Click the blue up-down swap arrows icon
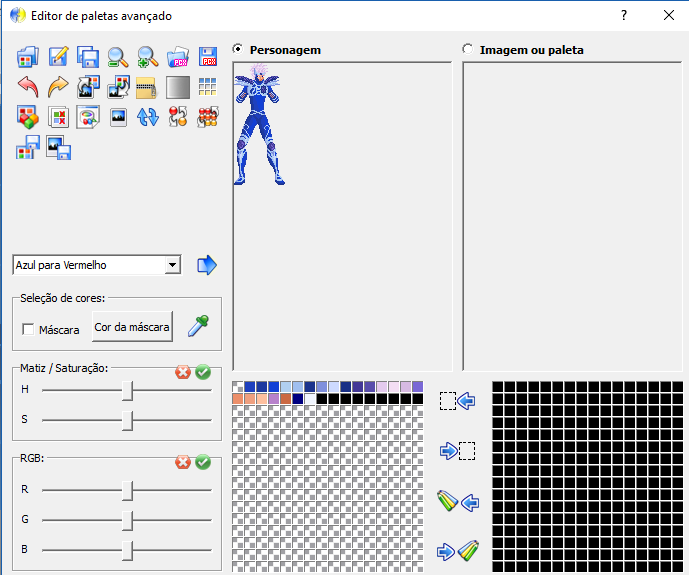689x575 pixels. 148,117
